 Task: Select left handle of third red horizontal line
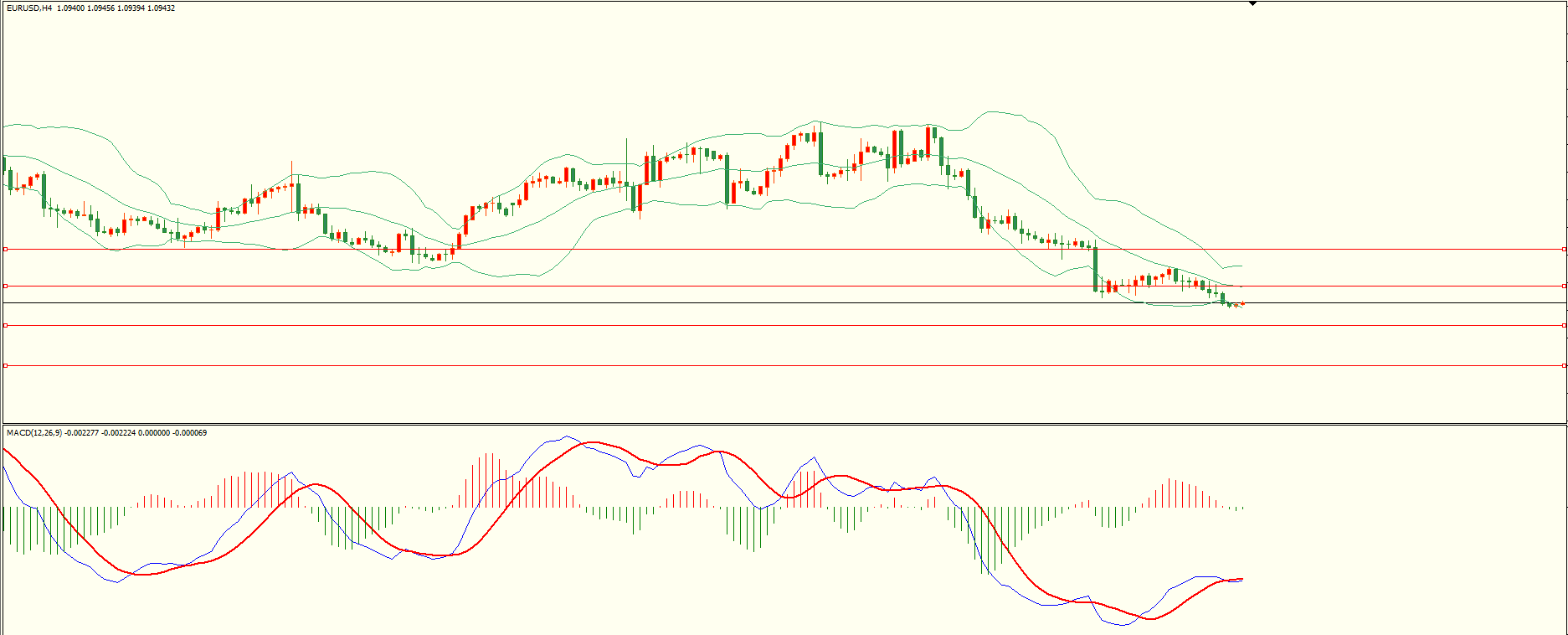[x=6, y=325]
